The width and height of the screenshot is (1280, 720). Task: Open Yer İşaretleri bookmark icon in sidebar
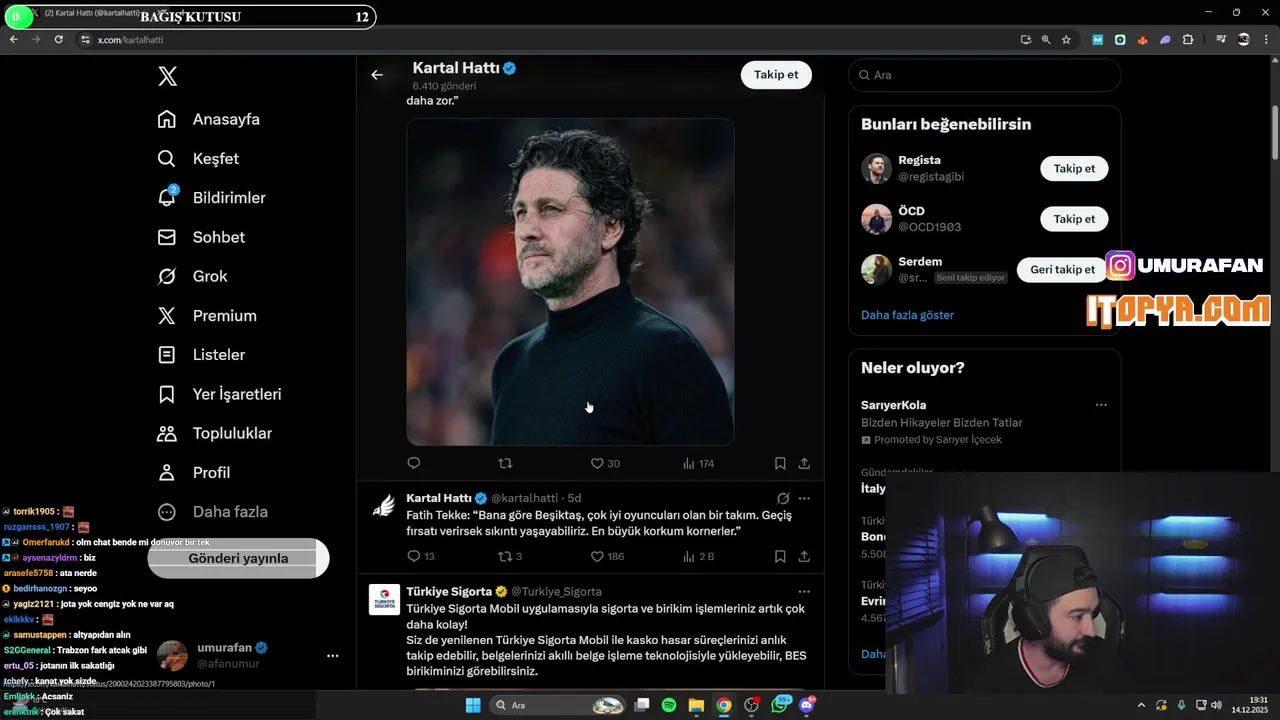pos(167,394)
